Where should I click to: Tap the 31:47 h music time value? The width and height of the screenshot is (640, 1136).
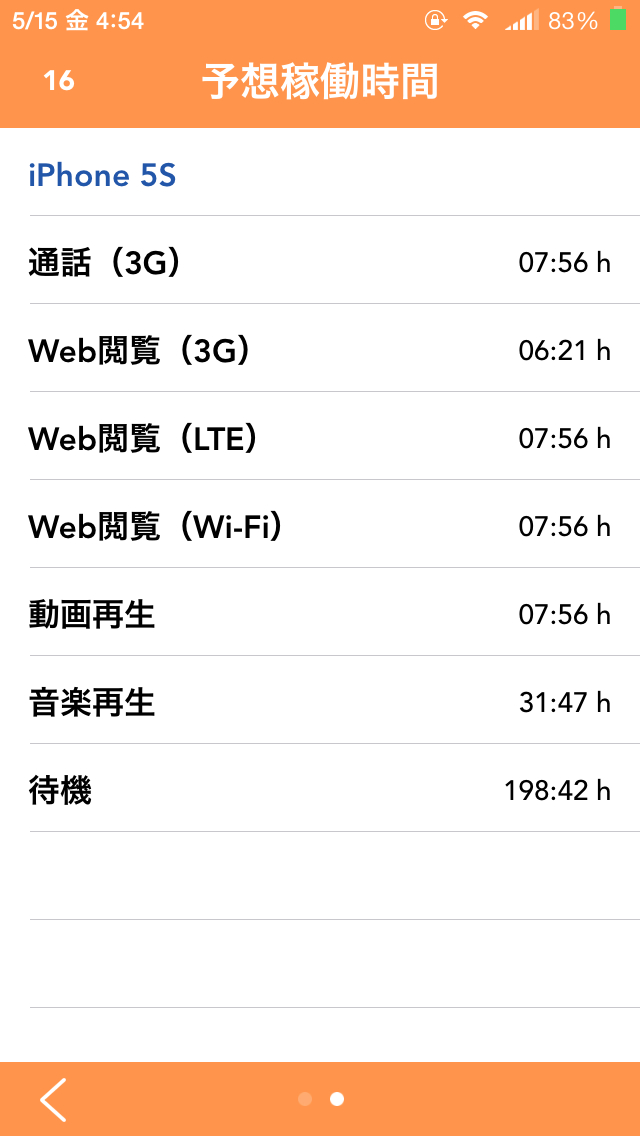tap(565, 703)
